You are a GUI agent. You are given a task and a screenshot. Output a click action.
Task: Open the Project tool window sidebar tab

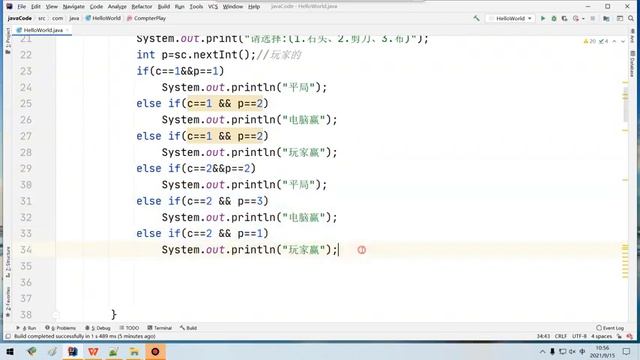click(8, 41)
